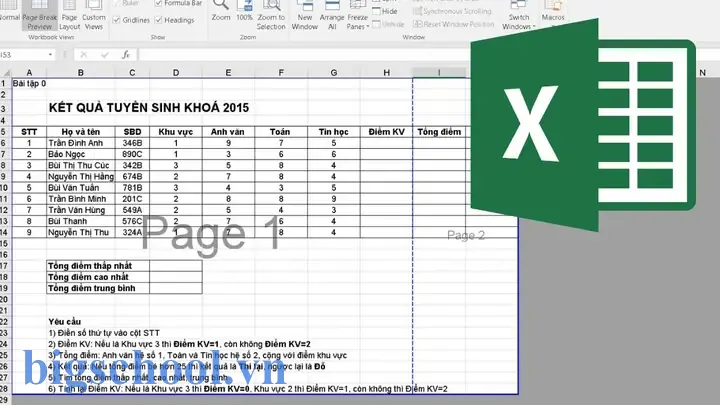Screen dimensions: 720x405
Task: Click Zoom to Selection
Action: (271, 16)
